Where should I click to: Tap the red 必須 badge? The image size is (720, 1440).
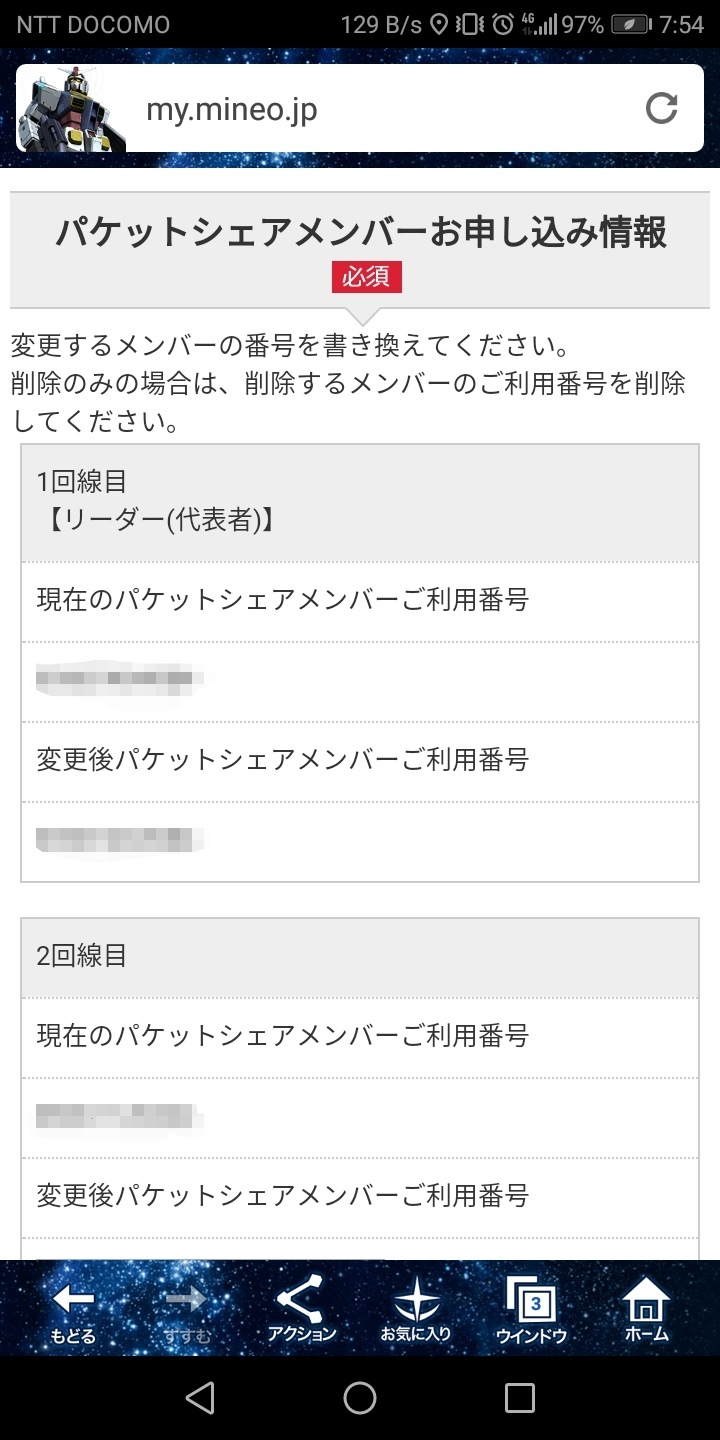click(366, 276)
